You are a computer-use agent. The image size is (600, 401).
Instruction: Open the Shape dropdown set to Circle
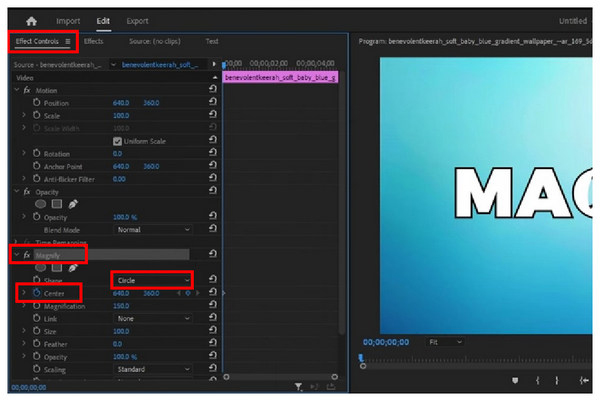[151, 281]
